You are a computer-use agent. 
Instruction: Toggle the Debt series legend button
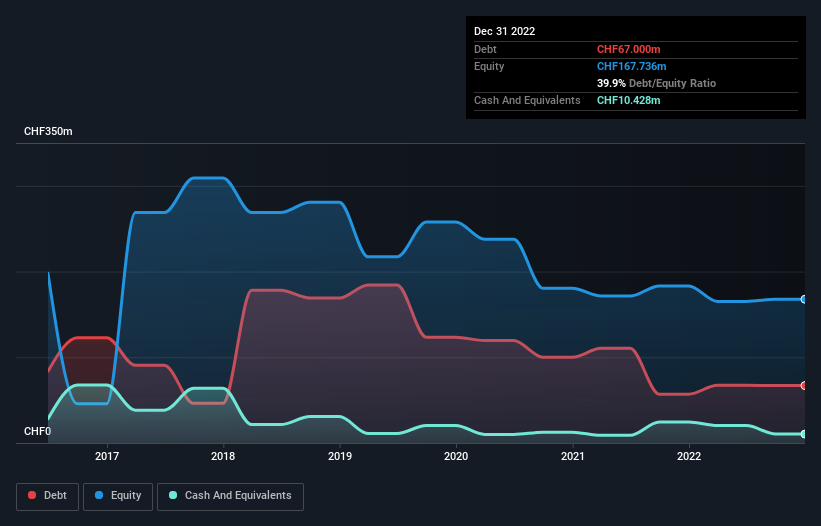(48, 497)
